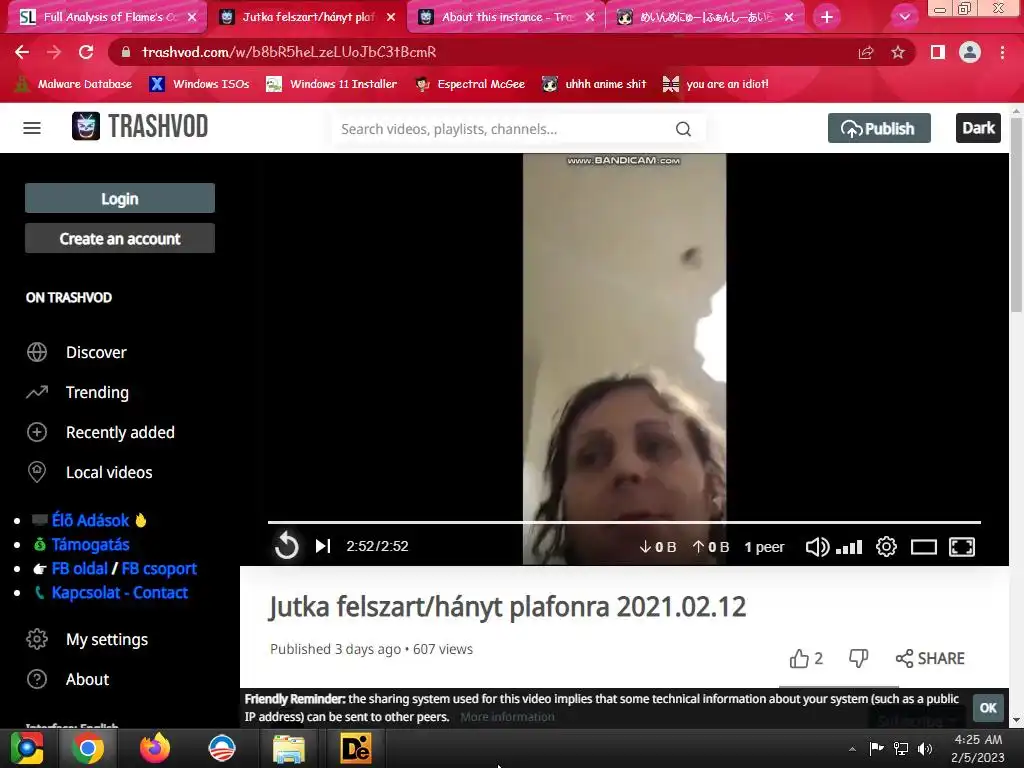Image resolution: width=1024 pixels, height=768 pixels.
Task: Open Támogatás link
Action: pos(90,545)
